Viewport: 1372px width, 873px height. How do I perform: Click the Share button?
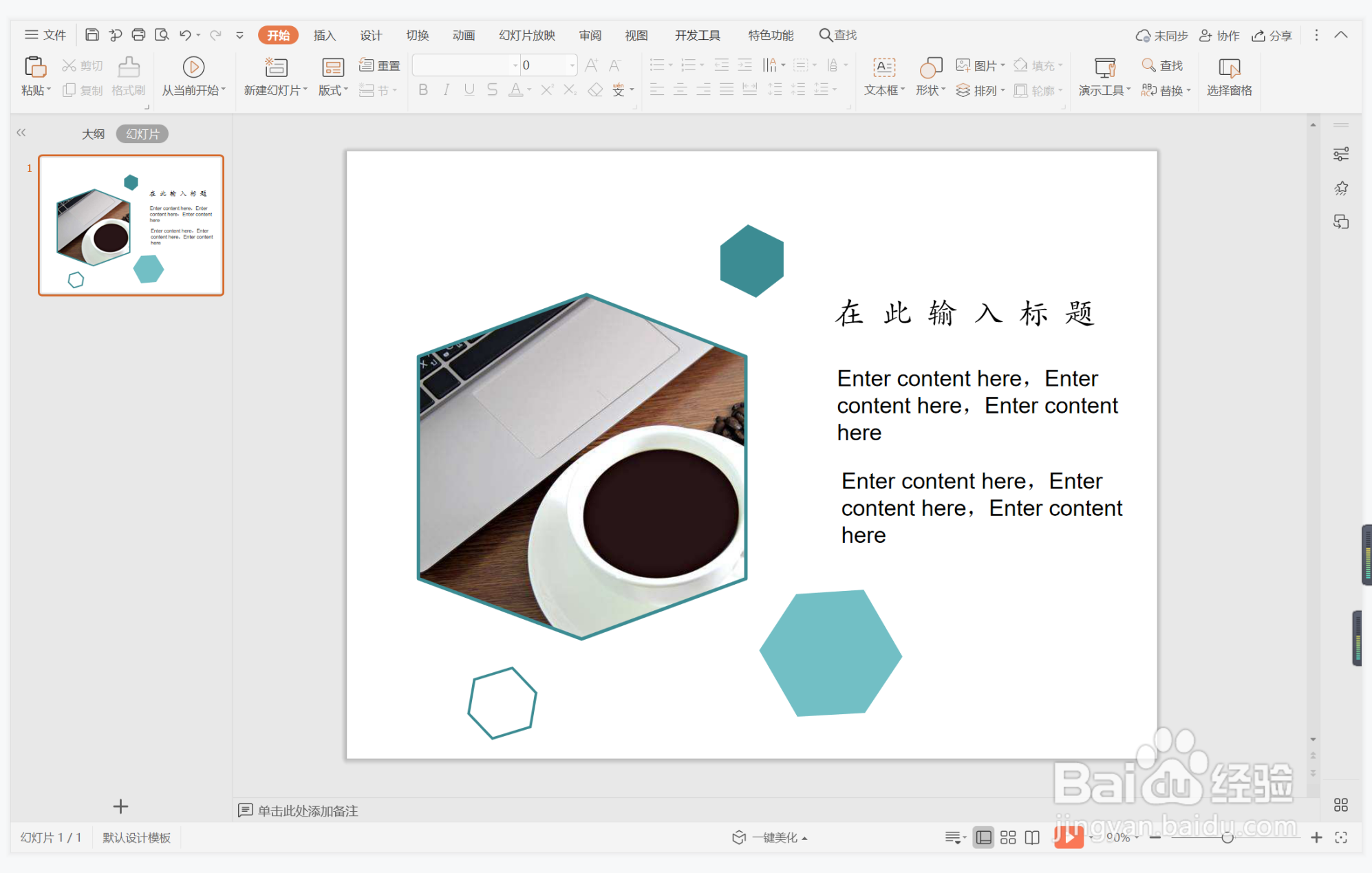[x=1272, y=36]
